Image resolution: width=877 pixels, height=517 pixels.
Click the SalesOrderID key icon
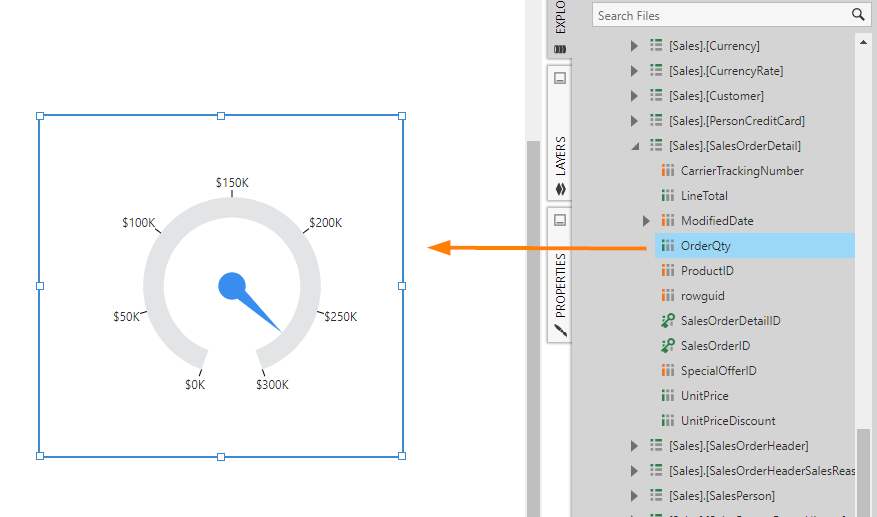(x=668, y=346)
